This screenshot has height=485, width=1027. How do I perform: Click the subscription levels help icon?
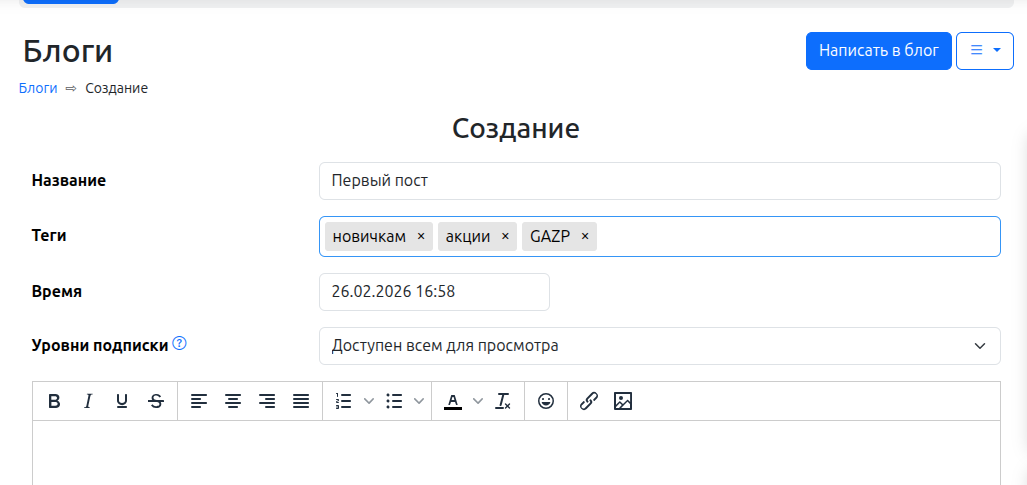pos(180,343)
